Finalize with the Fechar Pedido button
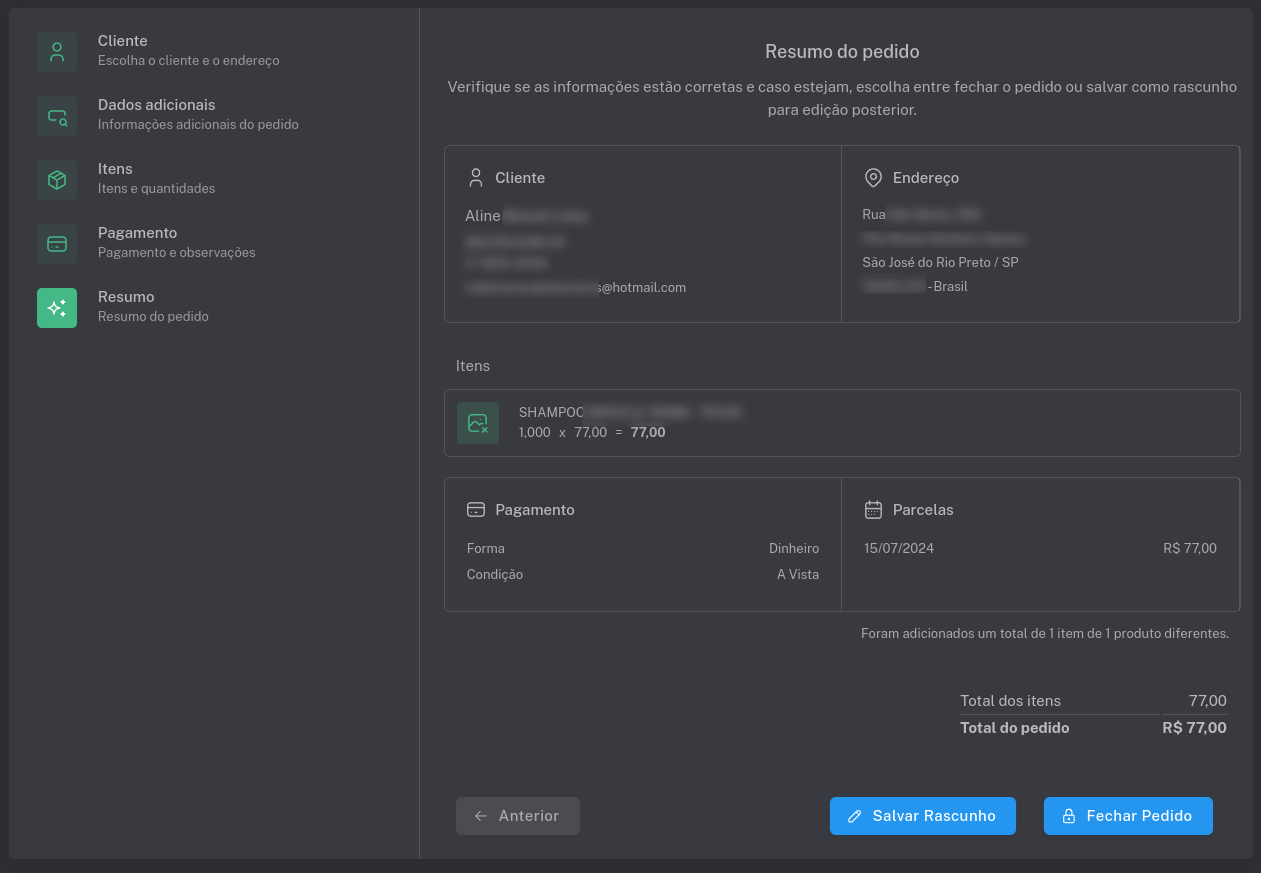 click(x=1128, y=816)
